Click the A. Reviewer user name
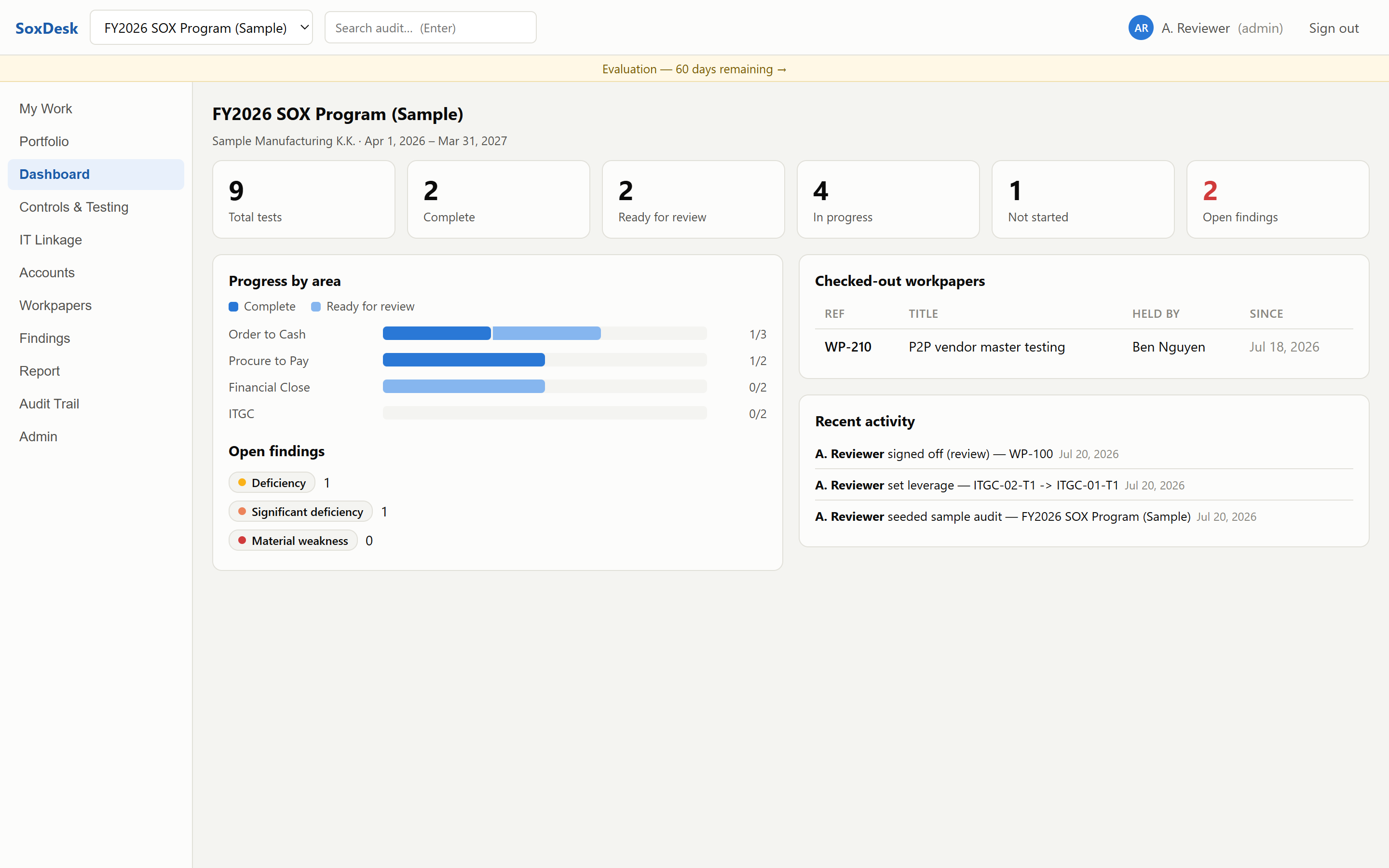Screen dimensions: 1389x868 coord(1196,28)
